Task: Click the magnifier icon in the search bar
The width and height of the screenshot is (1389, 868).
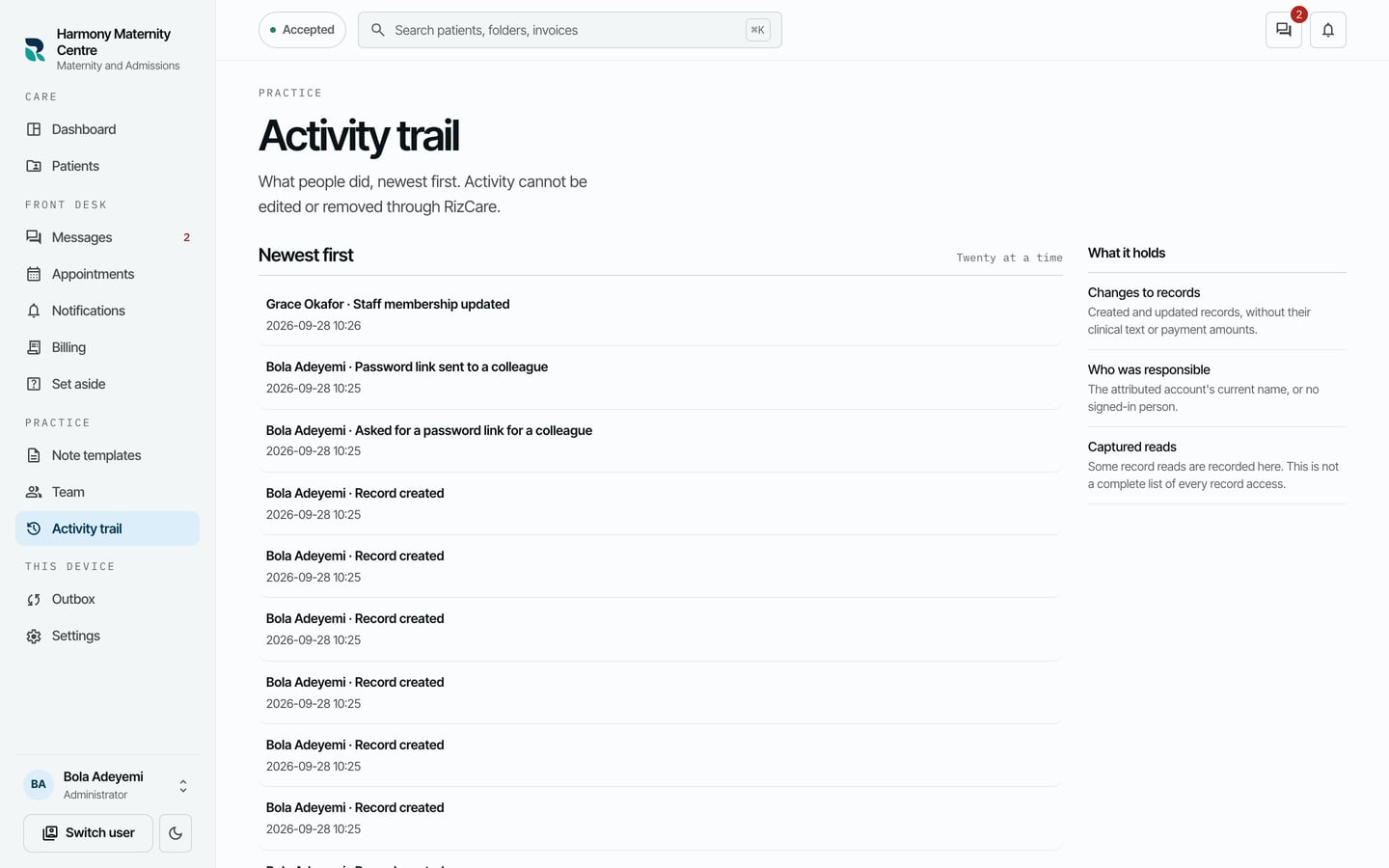Action: coord(378,30)
